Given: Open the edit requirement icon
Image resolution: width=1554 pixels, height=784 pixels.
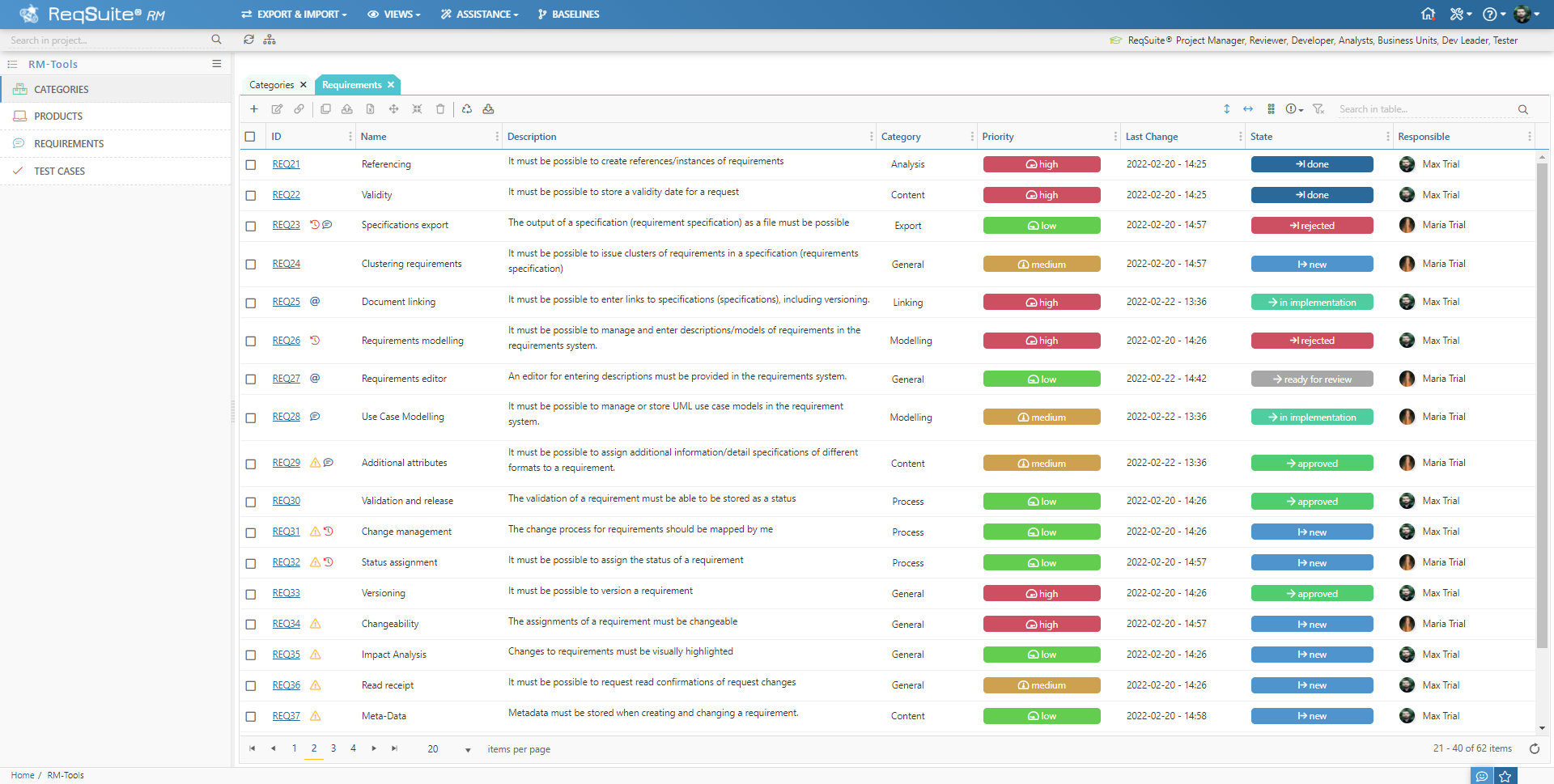Looking at the screenshot, I should [x=277, y=109].
